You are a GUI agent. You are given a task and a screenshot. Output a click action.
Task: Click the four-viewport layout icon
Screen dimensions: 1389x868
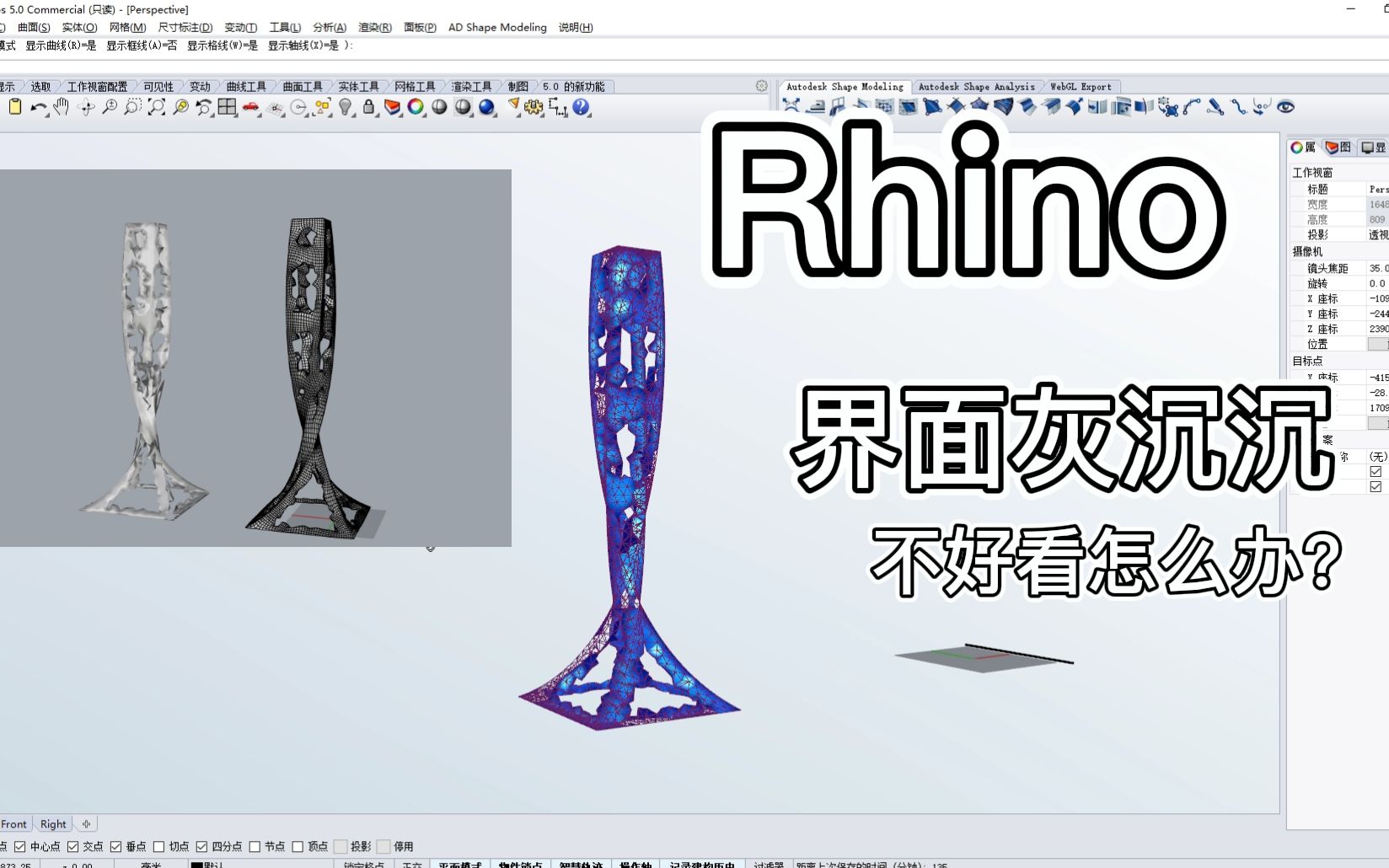point(228,107)
